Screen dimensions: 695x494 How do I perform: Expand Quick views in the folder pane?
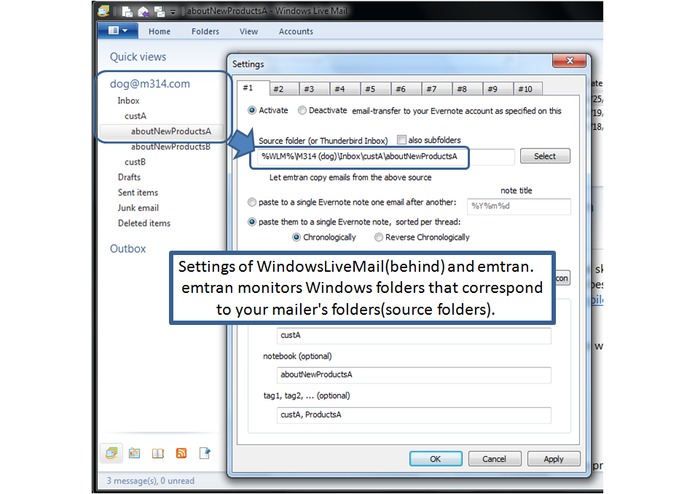point(138,57)
